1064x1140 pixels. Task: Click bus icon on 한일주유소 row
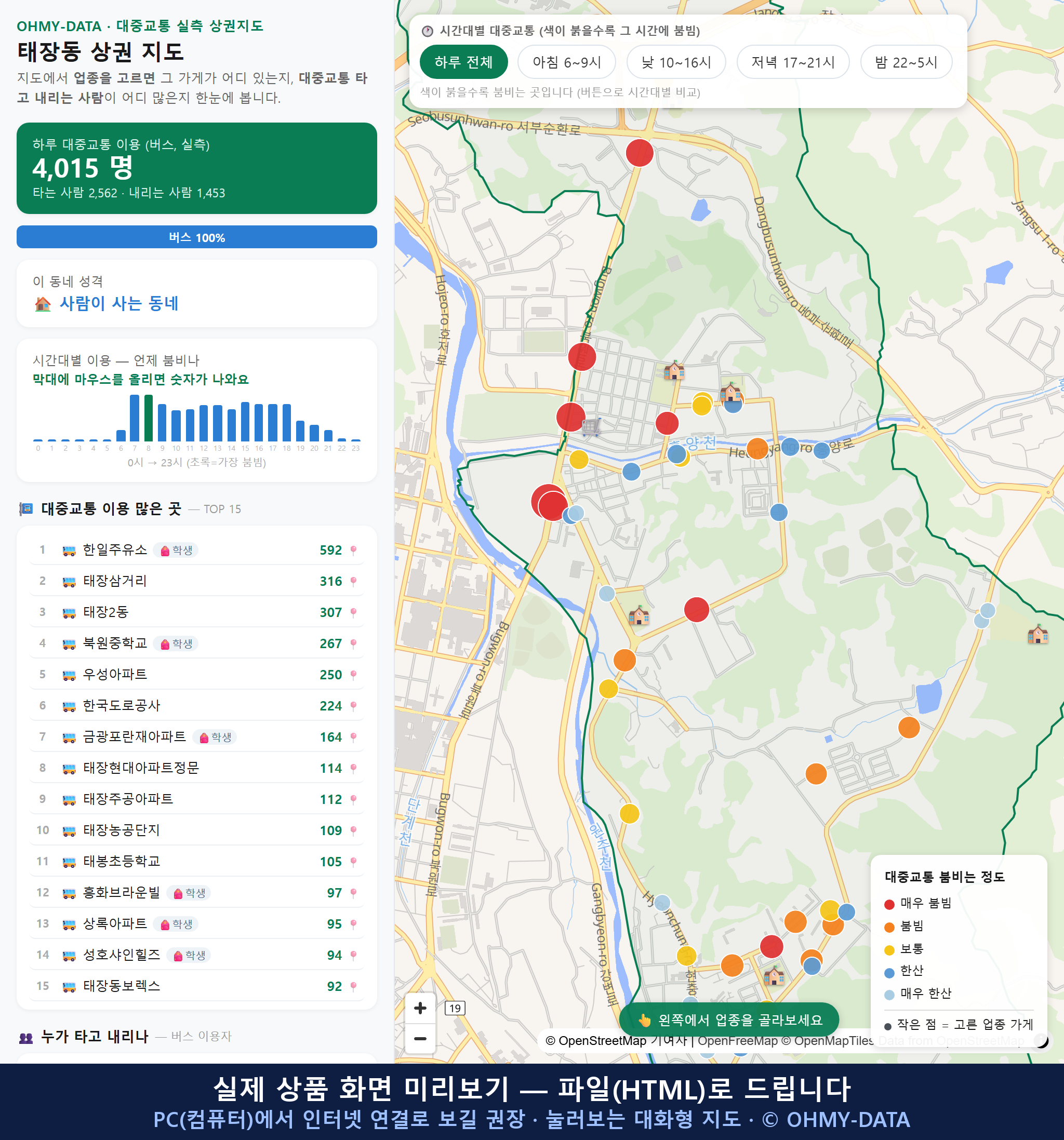click(69, 551)
